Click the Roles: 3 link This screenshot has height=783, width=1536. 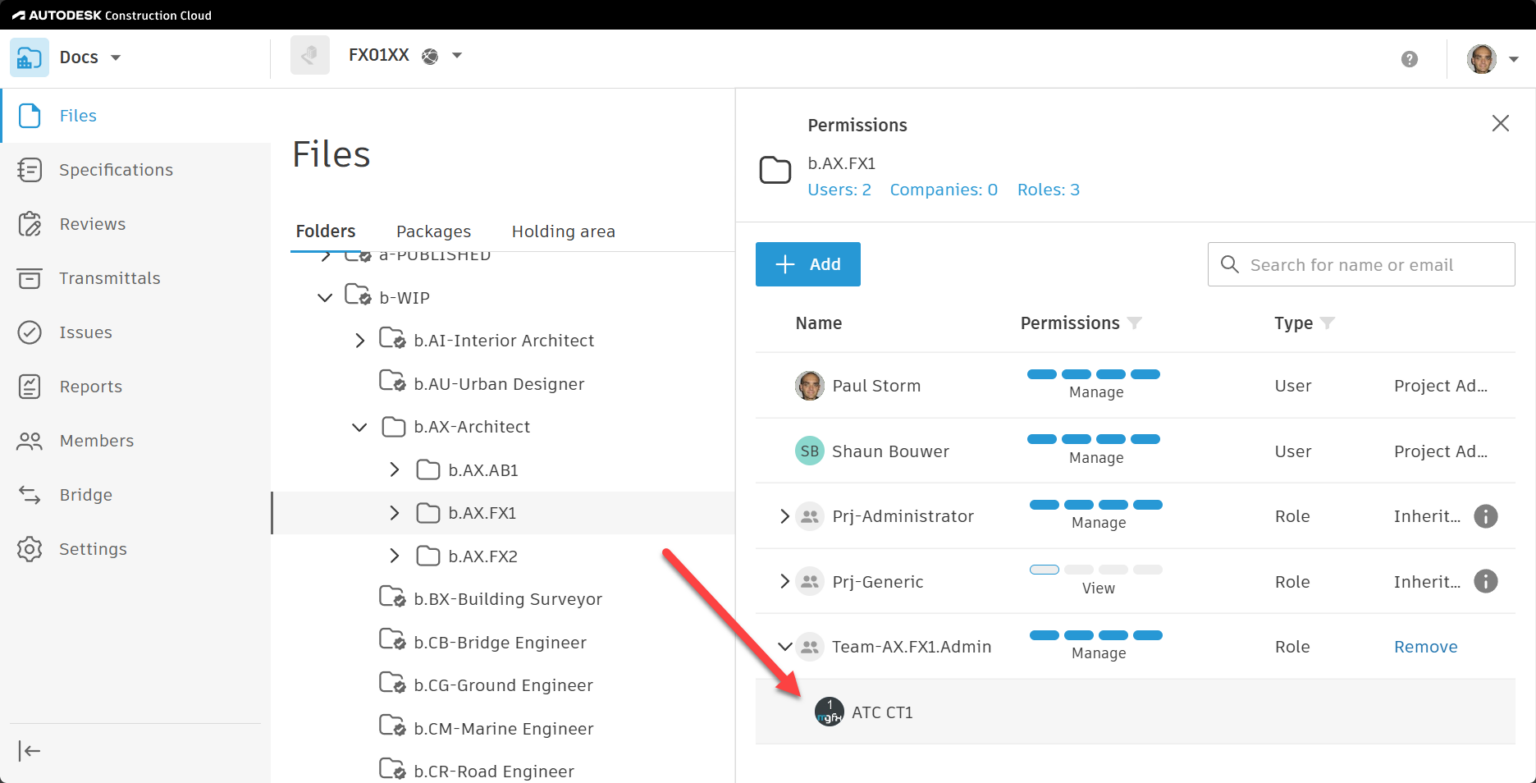1049,190
